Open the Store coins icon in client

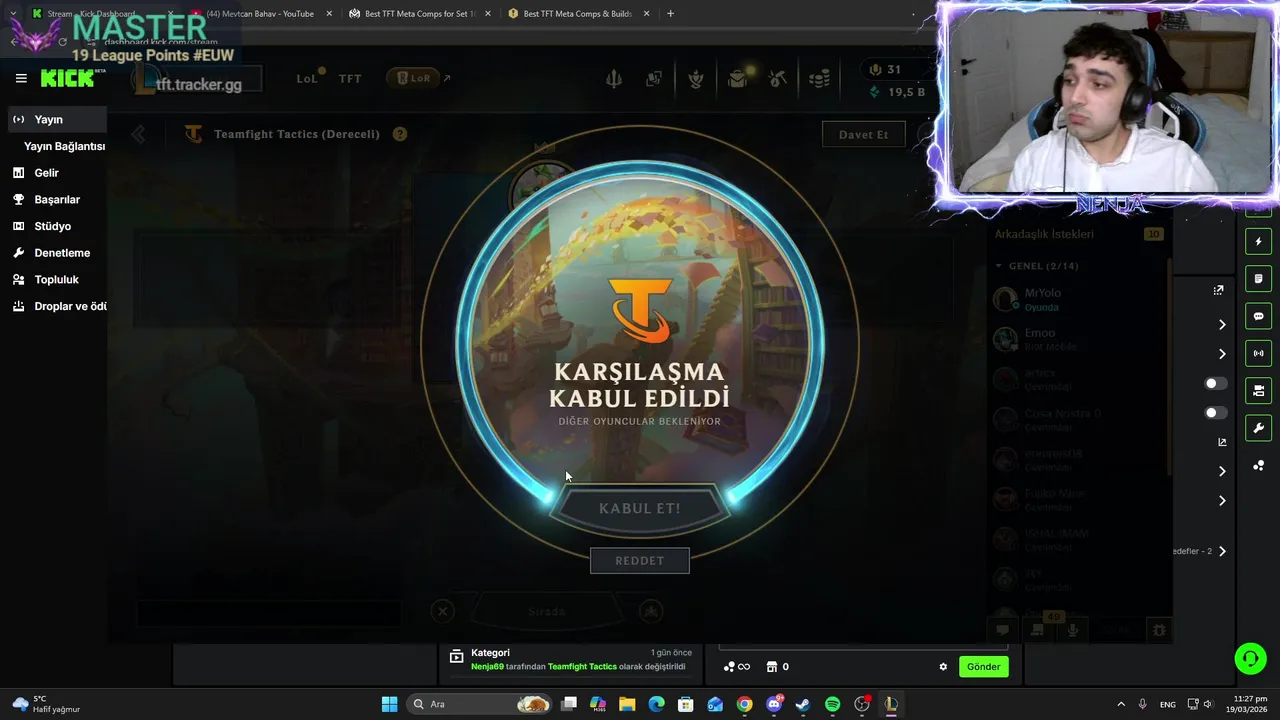[819, 78]
